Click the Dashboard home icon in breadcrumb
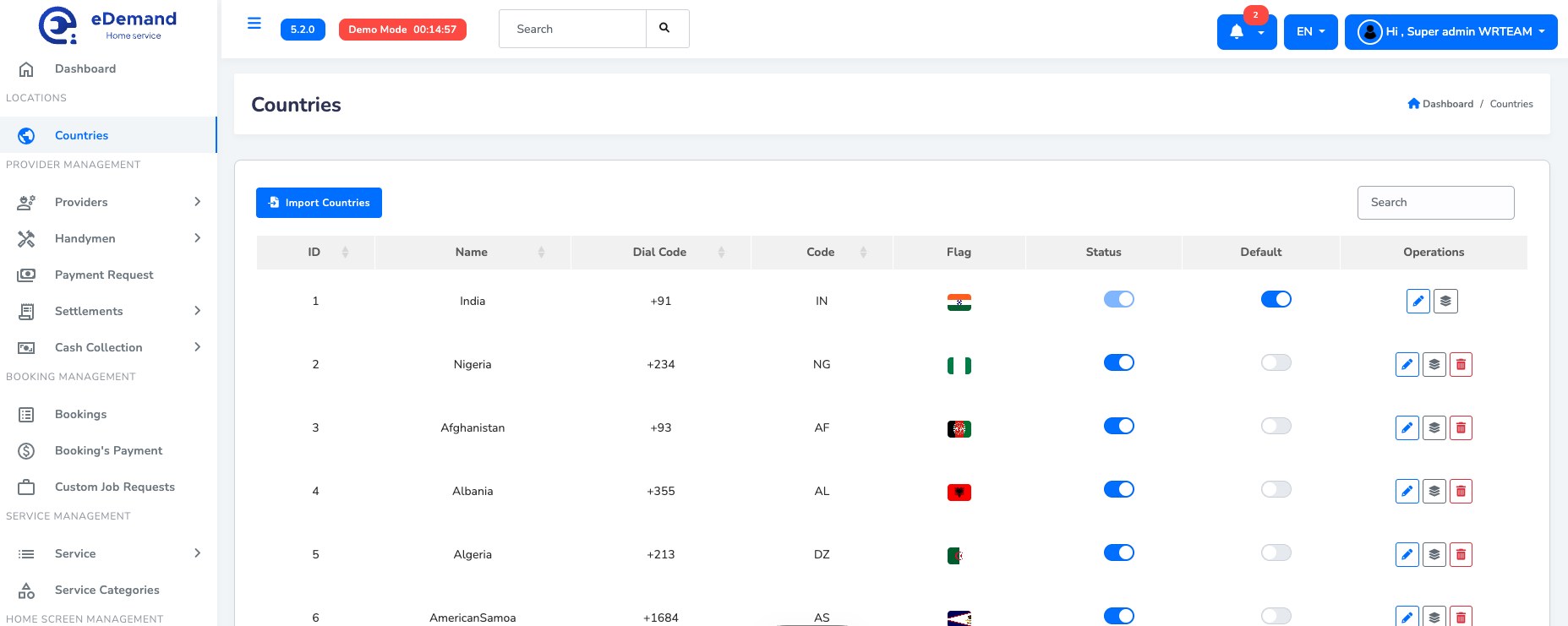 1413,104
